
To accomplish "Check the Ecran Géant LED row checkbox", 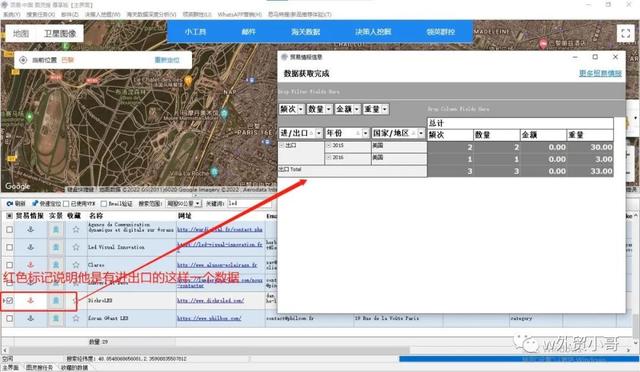I will 9,319.
